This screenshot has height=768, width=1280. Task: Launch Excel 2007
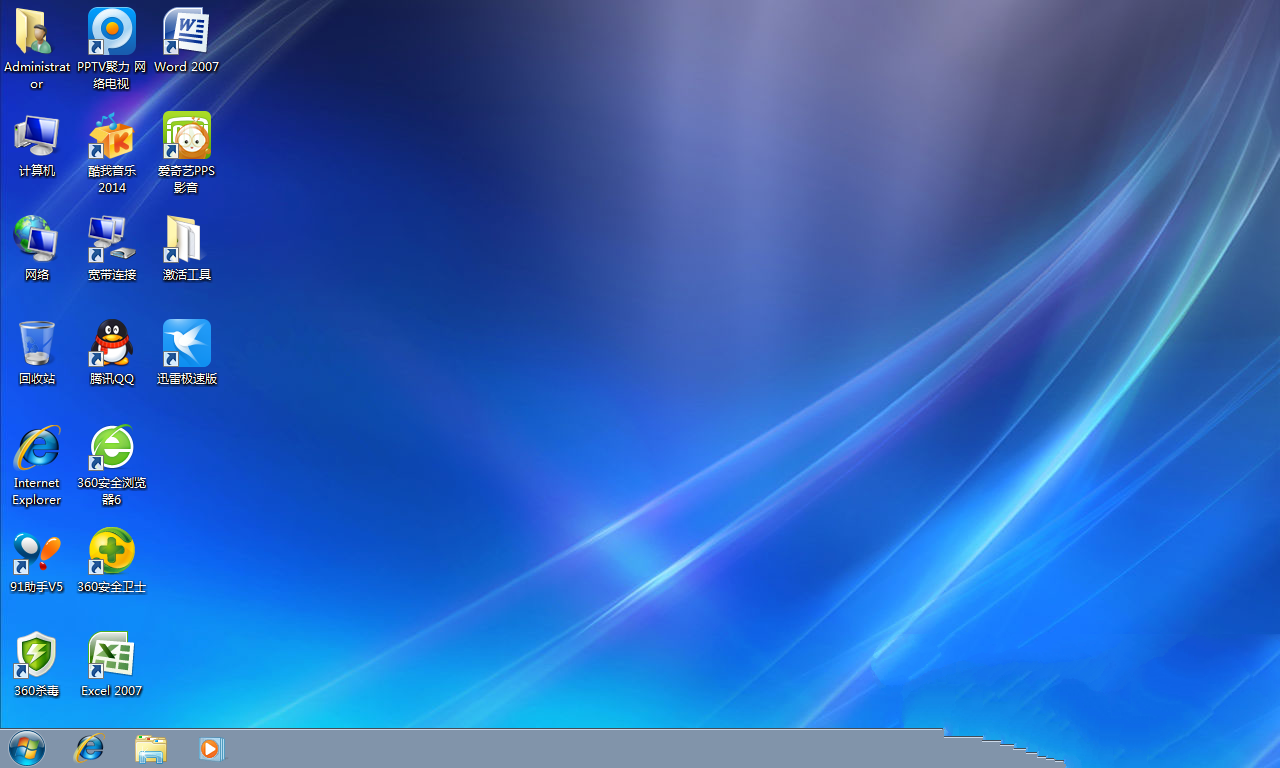point(111,655)
